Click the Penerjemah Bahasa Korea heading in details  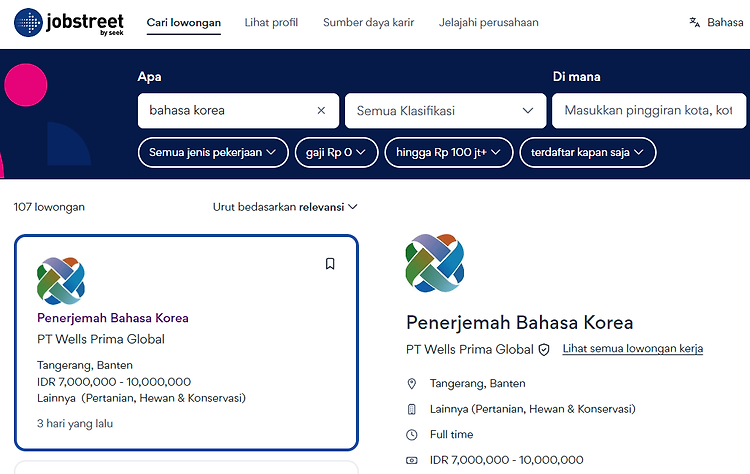coord(520,323)
